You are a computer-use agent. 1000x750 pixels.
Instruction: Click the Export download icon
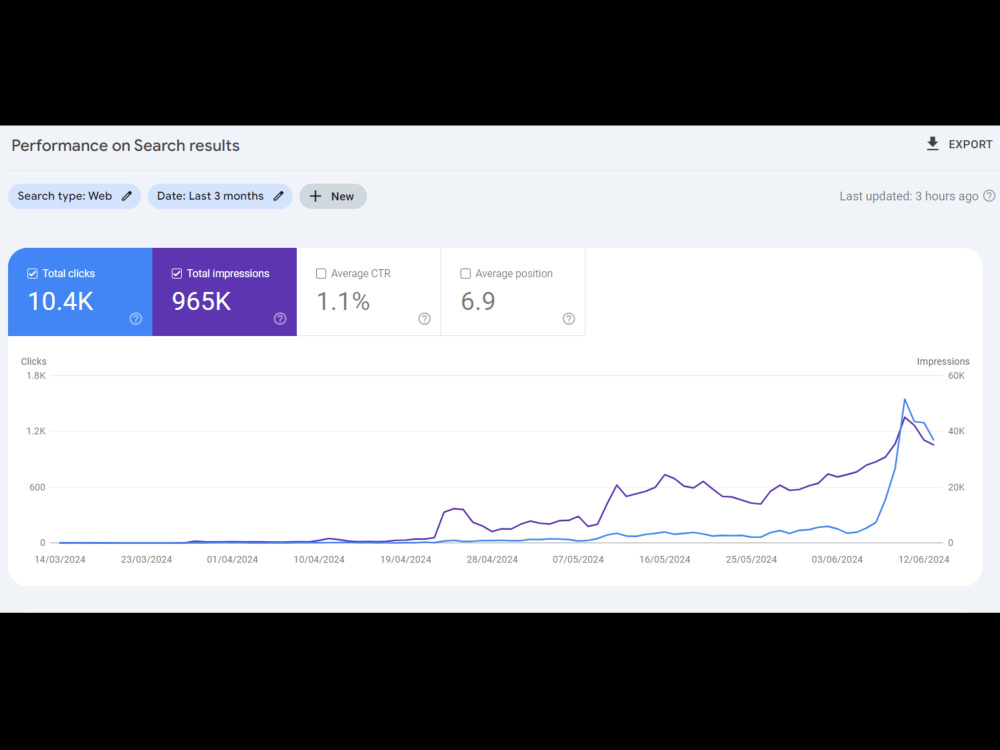click(932, 143)
